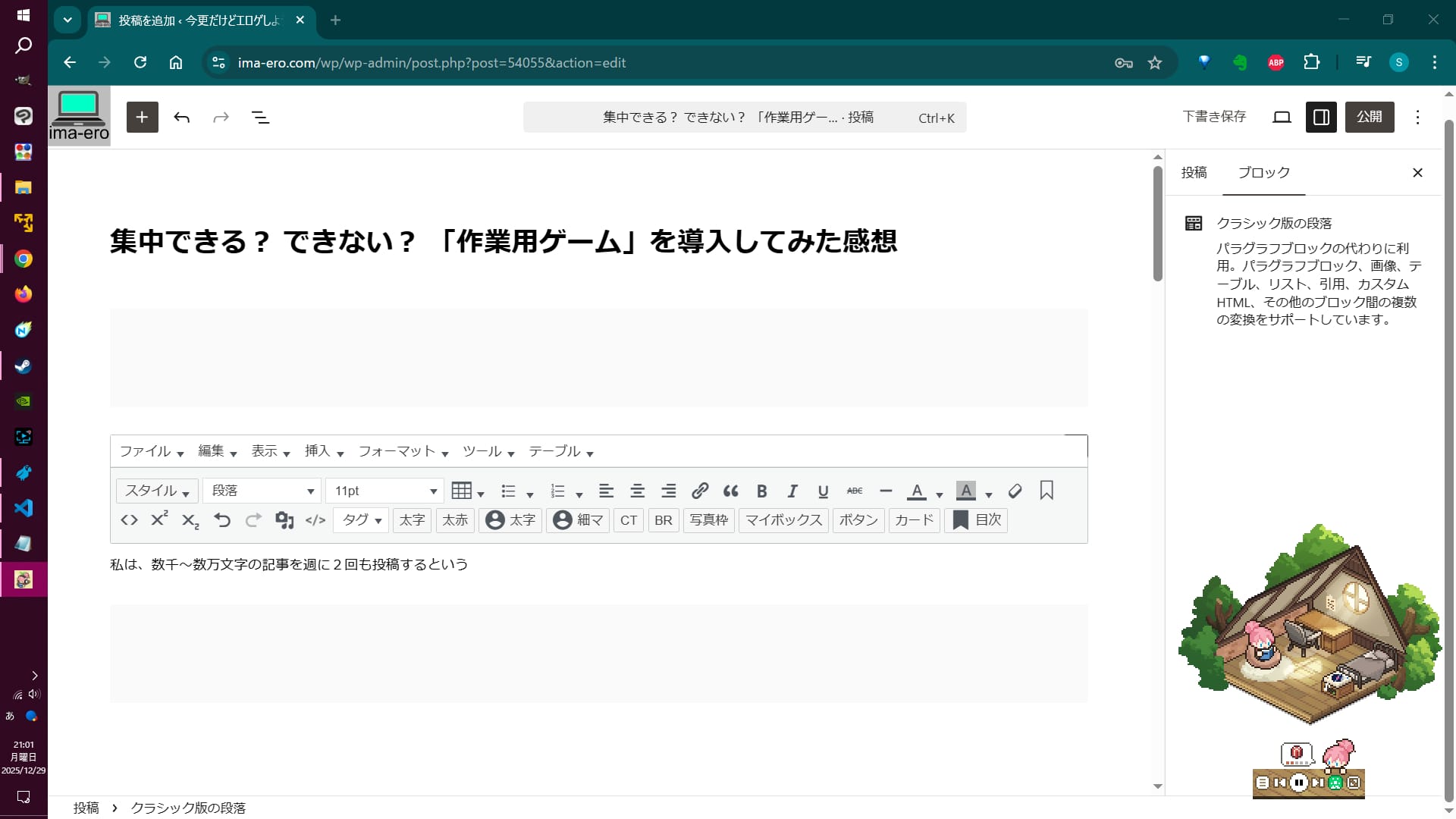Insert a link with the chain icon
Image resolution: width=1456 pixels, height=819 pixels.
tap(700, 491)
